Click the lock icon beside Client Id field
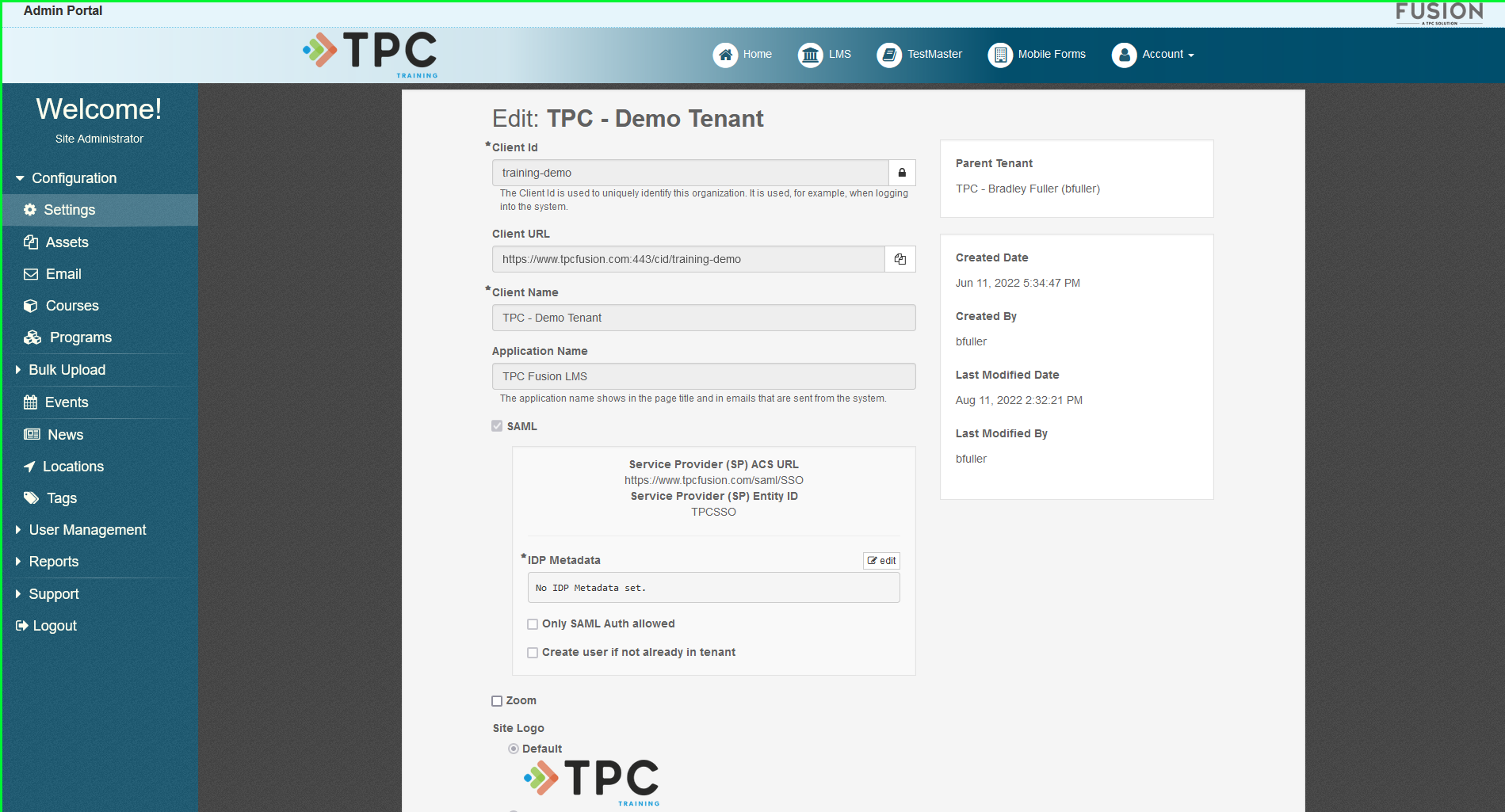This screenshot has width=1505, height=812. [x=901, y=173]
